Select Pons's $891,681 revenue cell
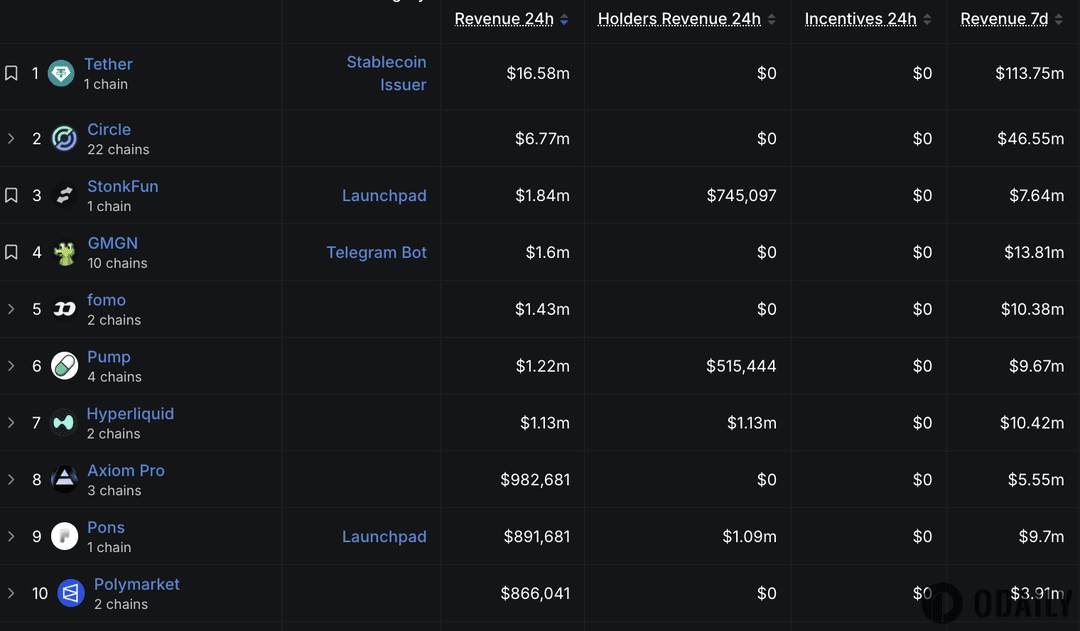Image resolution: width=1080 pixels, height=631 pixels. coord(537,537)
